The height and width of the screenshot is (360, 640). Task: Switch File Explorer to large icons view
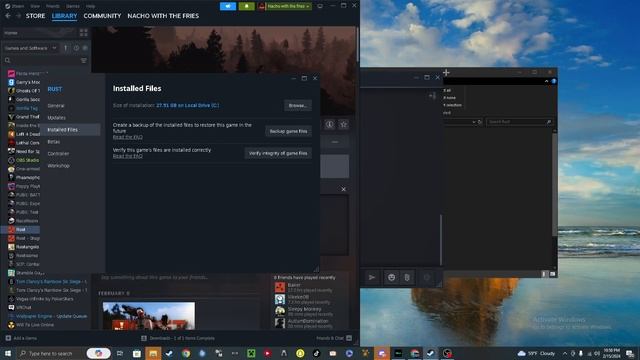(x=552, y=274)
